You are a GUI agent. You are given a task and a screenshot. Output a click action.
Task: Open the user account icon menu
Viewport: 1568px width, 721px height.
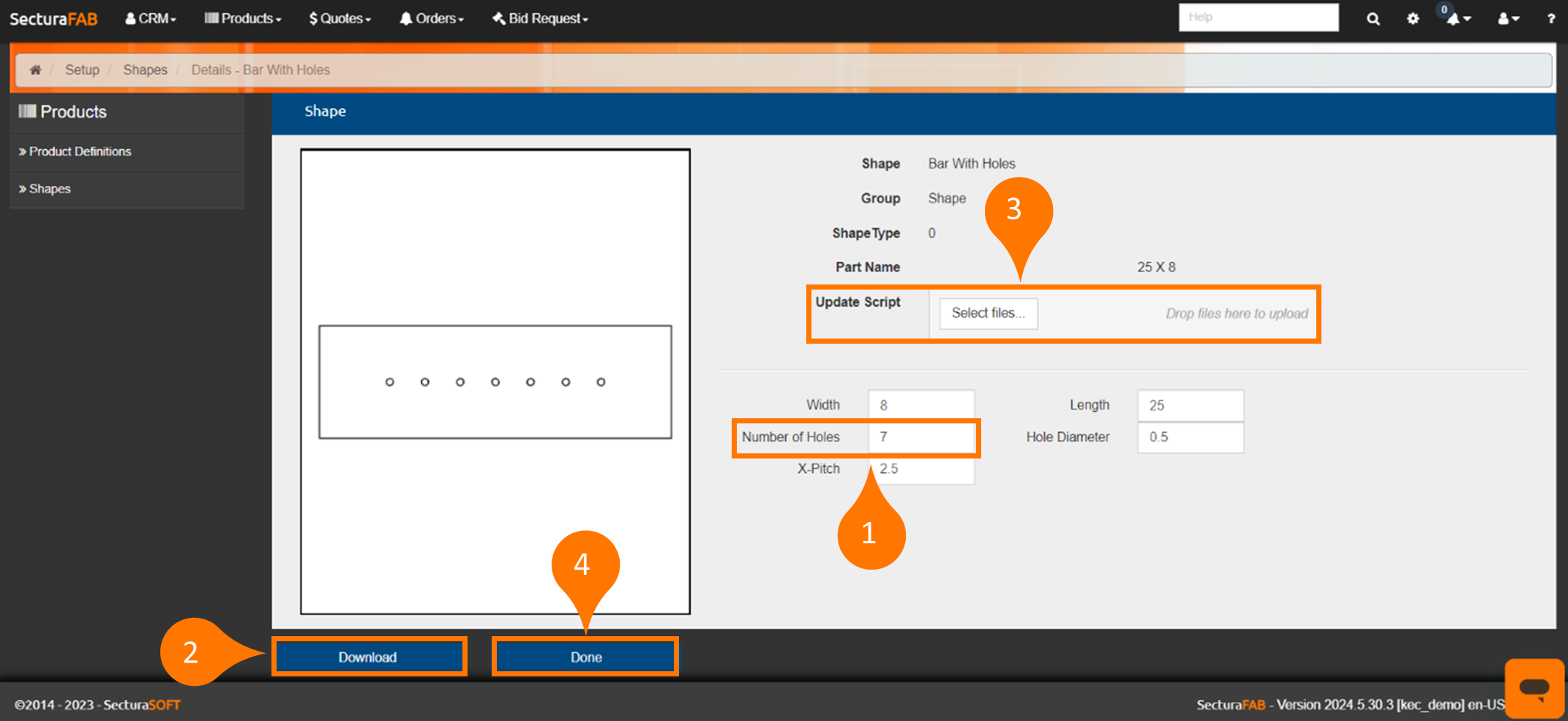1507,19
